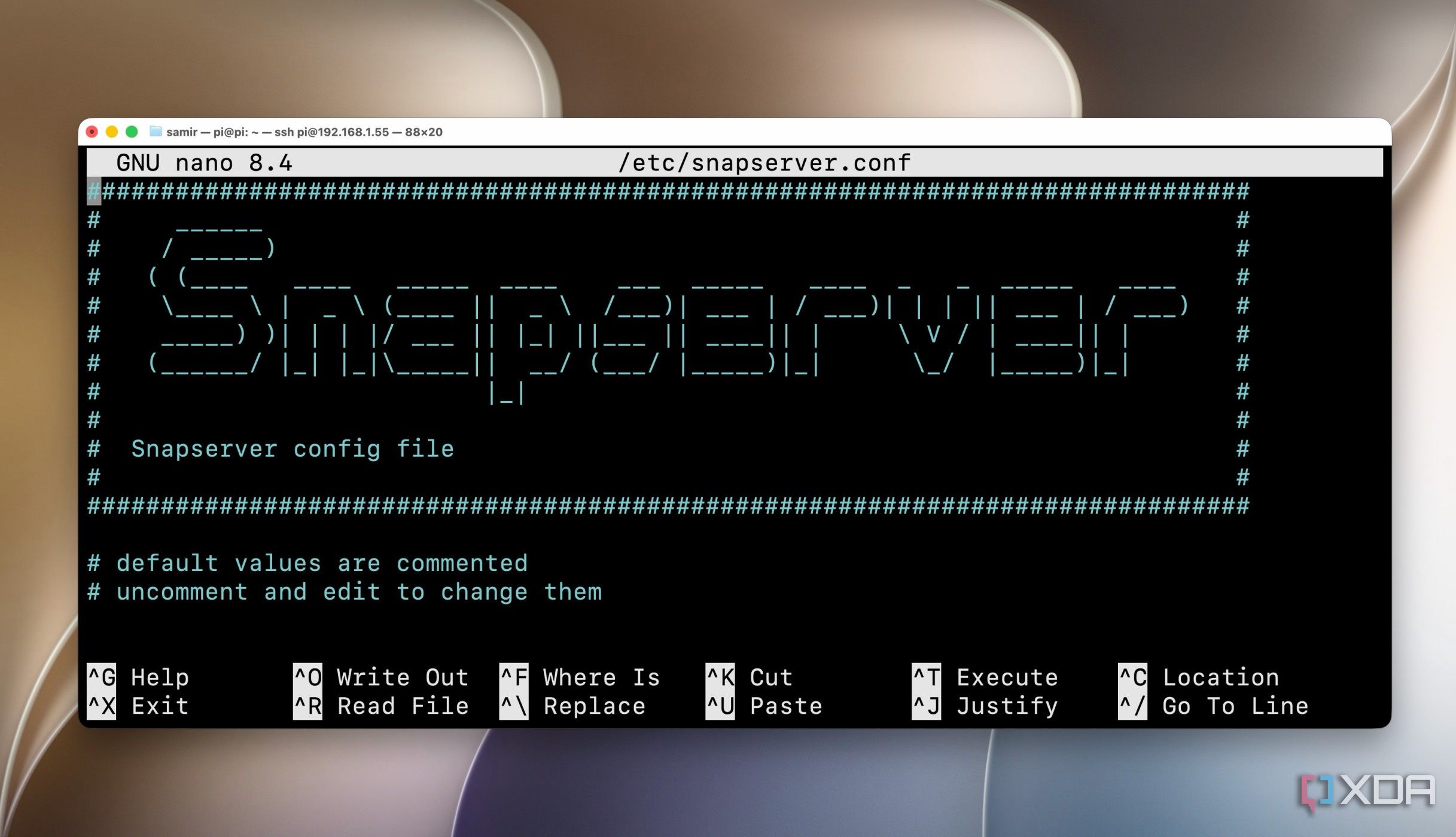Click the ^/ Go To Line shortcut
This screenshot has width=1456, height=837.
click(x=1214, y=706)
